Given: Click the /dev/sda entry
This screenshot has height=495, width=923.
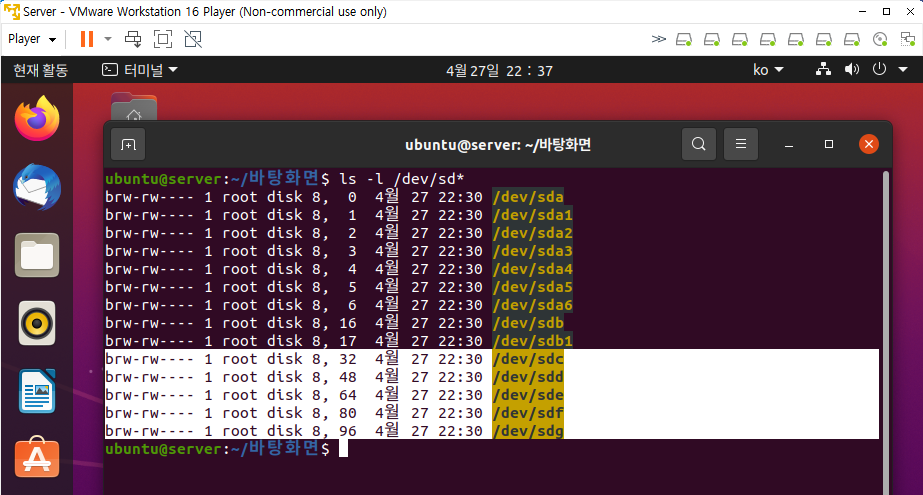Looking at the screenshot, I should 528,197.
